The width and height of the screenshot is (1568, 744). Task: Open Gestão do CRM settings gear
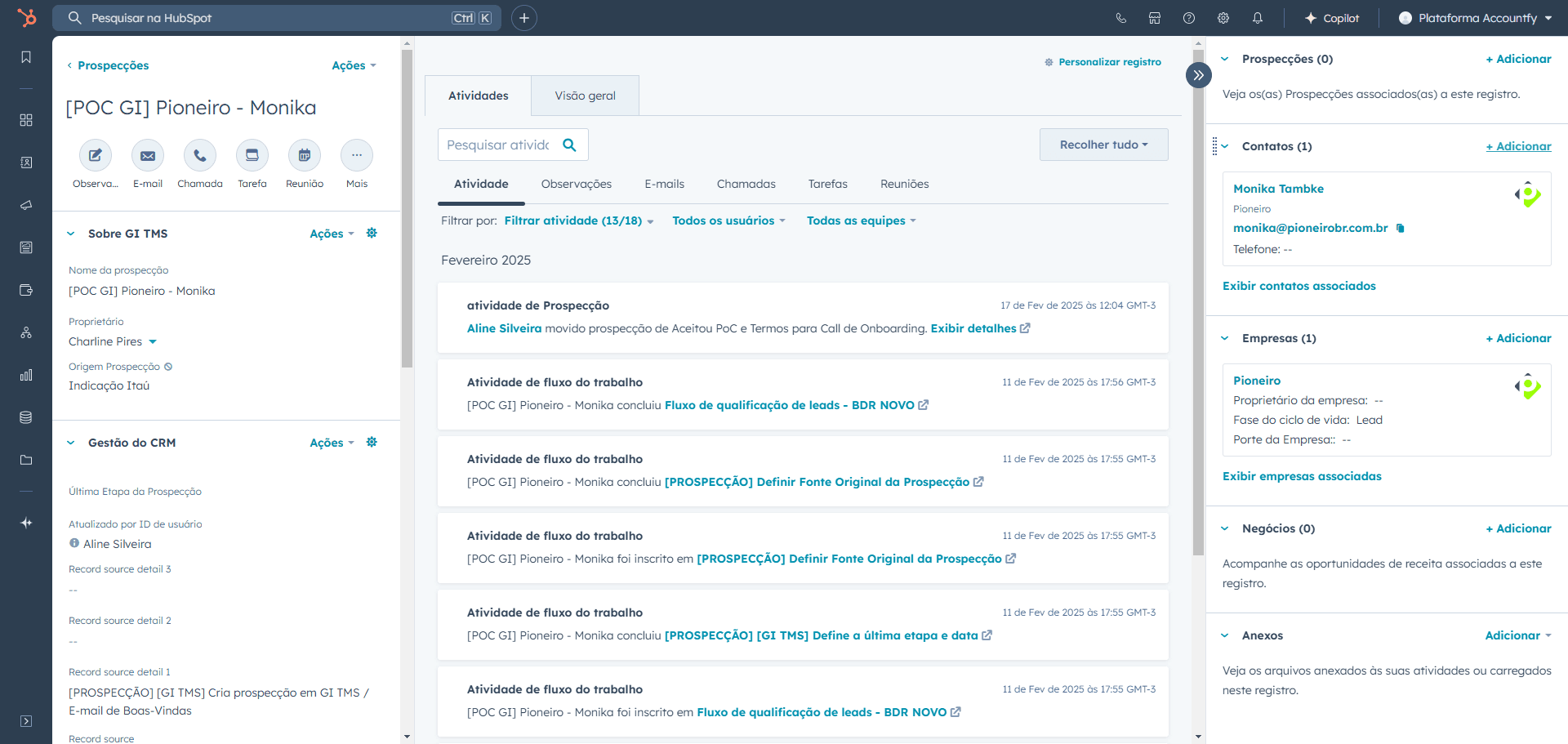372,442
